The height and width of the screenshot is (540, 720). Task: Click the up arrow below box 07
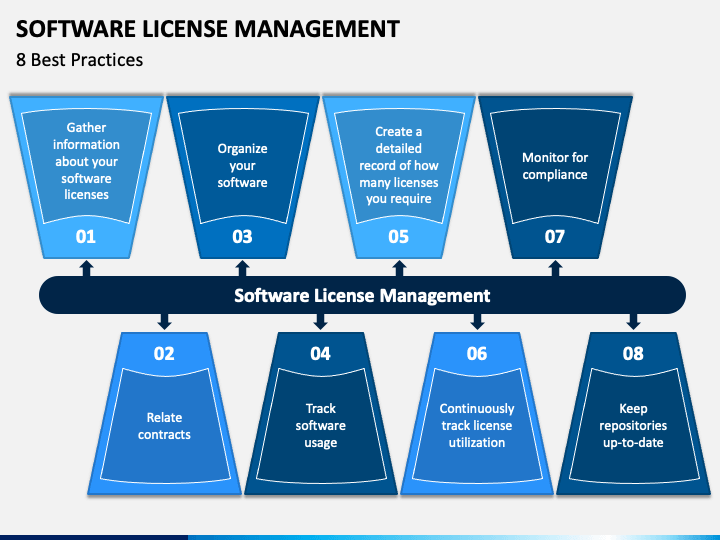click(x=555, y=268)
